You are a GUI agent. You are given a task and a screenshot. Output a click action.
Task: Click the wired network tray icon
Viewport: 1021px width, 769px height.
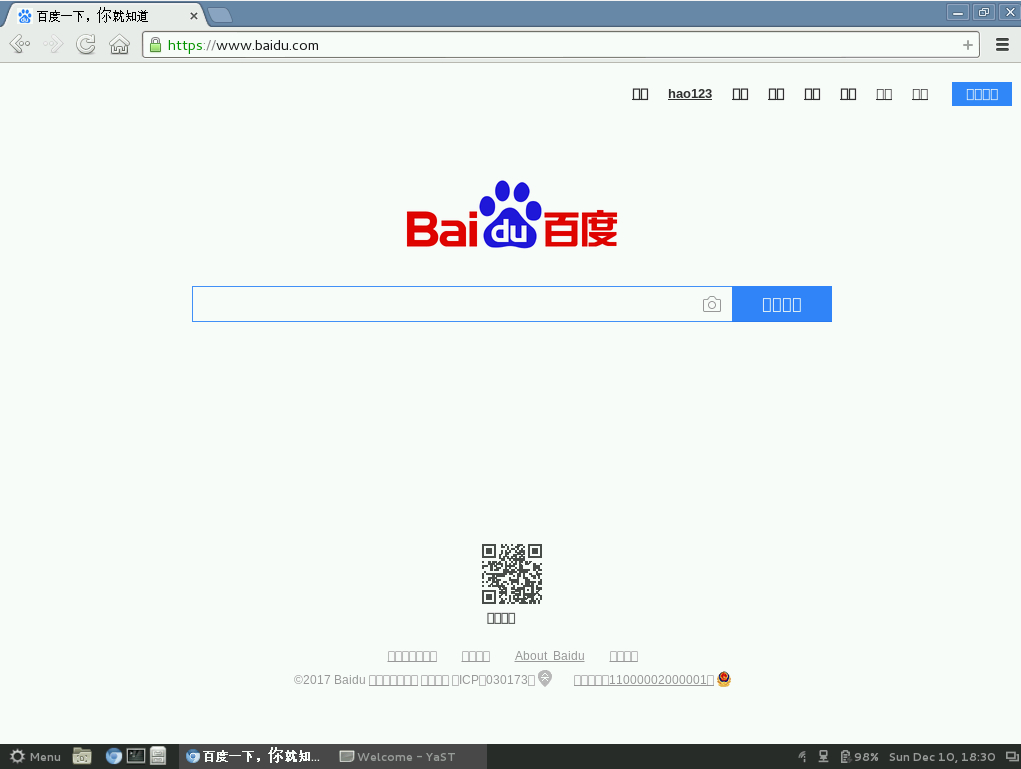[823, 757]
